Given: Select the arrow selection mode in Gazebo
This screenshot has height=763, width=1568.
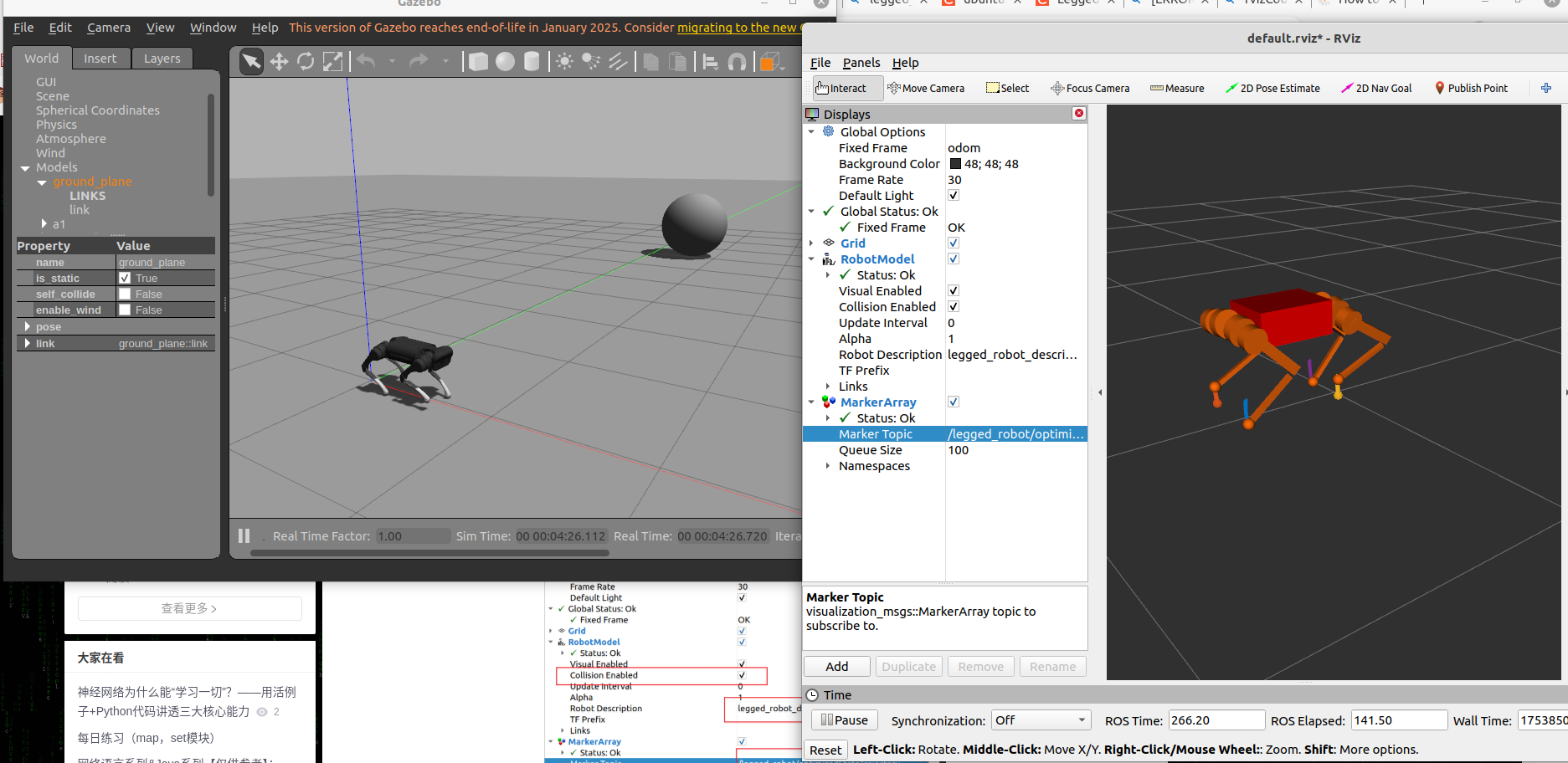Looking at the screenshot, I should tap(251, 61).
